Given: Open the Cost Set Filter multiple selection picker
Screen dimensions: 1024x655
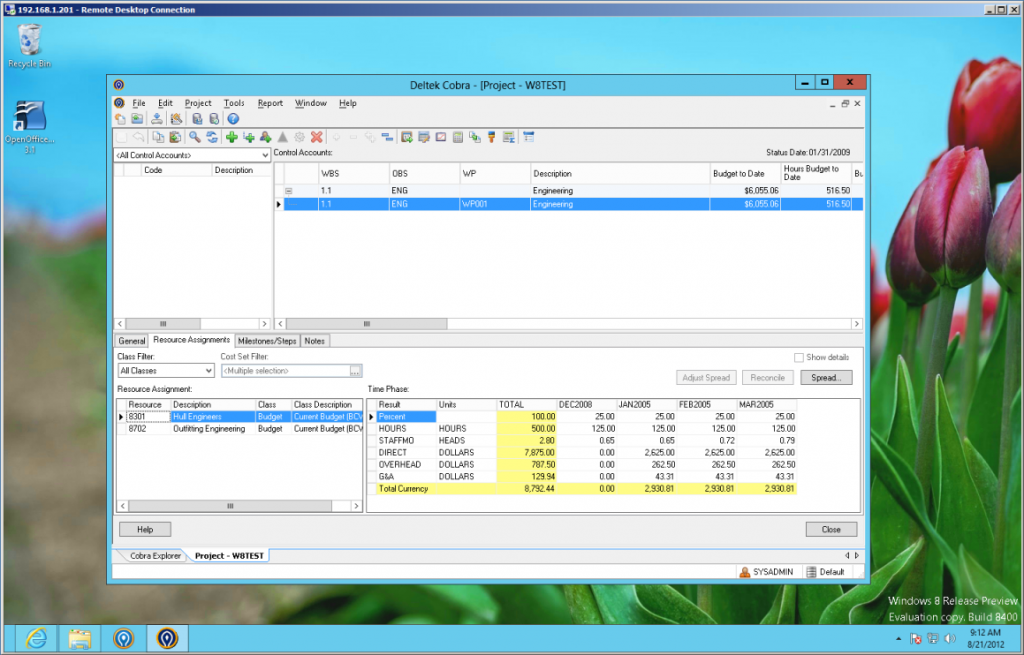Looking at the screenshot, I should coord(356,370).
